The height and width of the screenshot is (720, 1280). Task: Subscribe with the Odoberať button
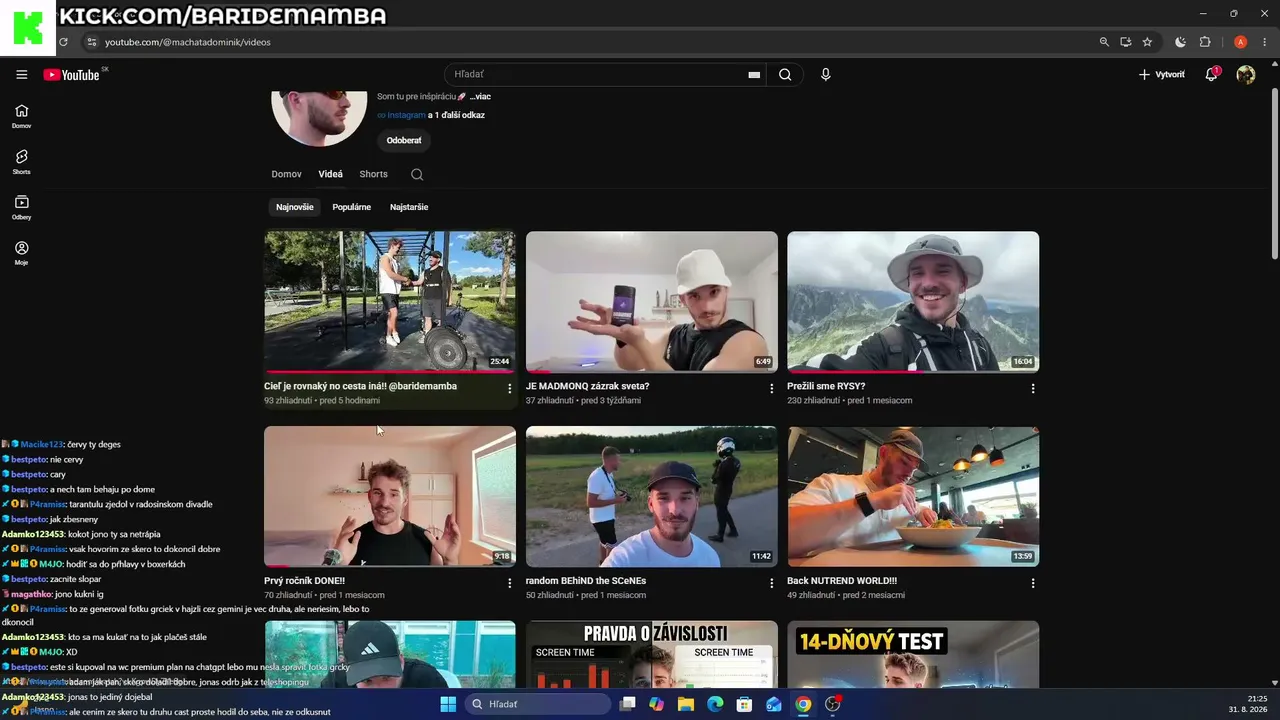(404, 140)
